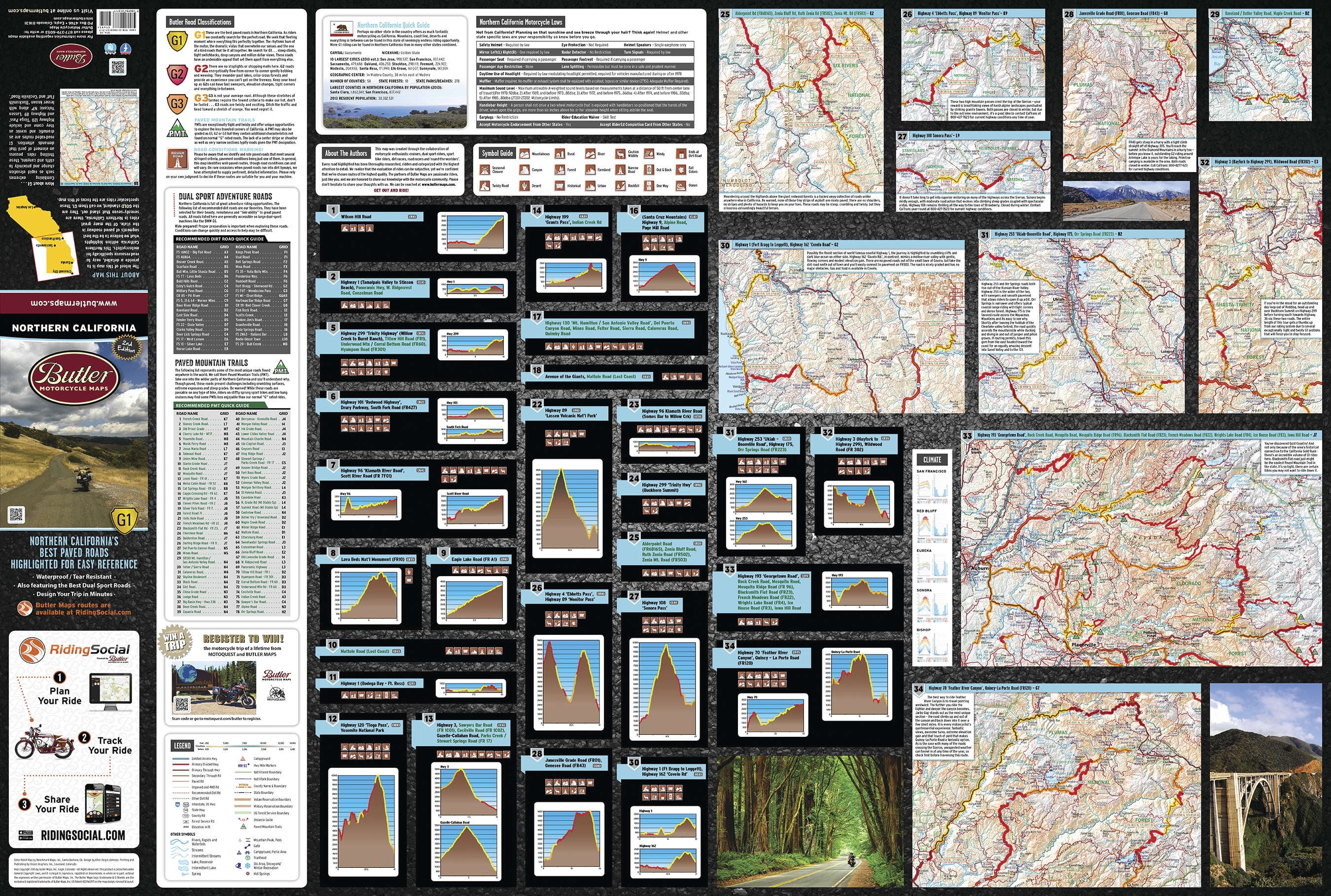Click the Share Your Ride step
This screenshot has height=896, width=1331.
pos(57,804)
